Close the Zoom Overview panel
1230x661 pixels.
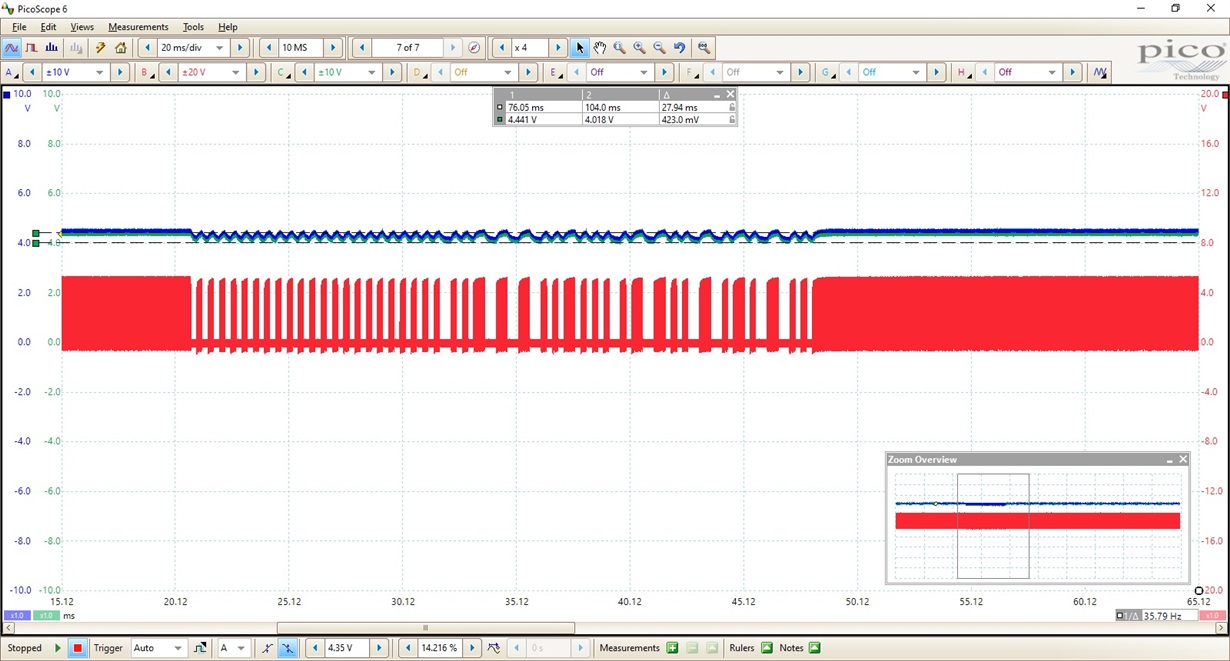tap(1183, 459)
